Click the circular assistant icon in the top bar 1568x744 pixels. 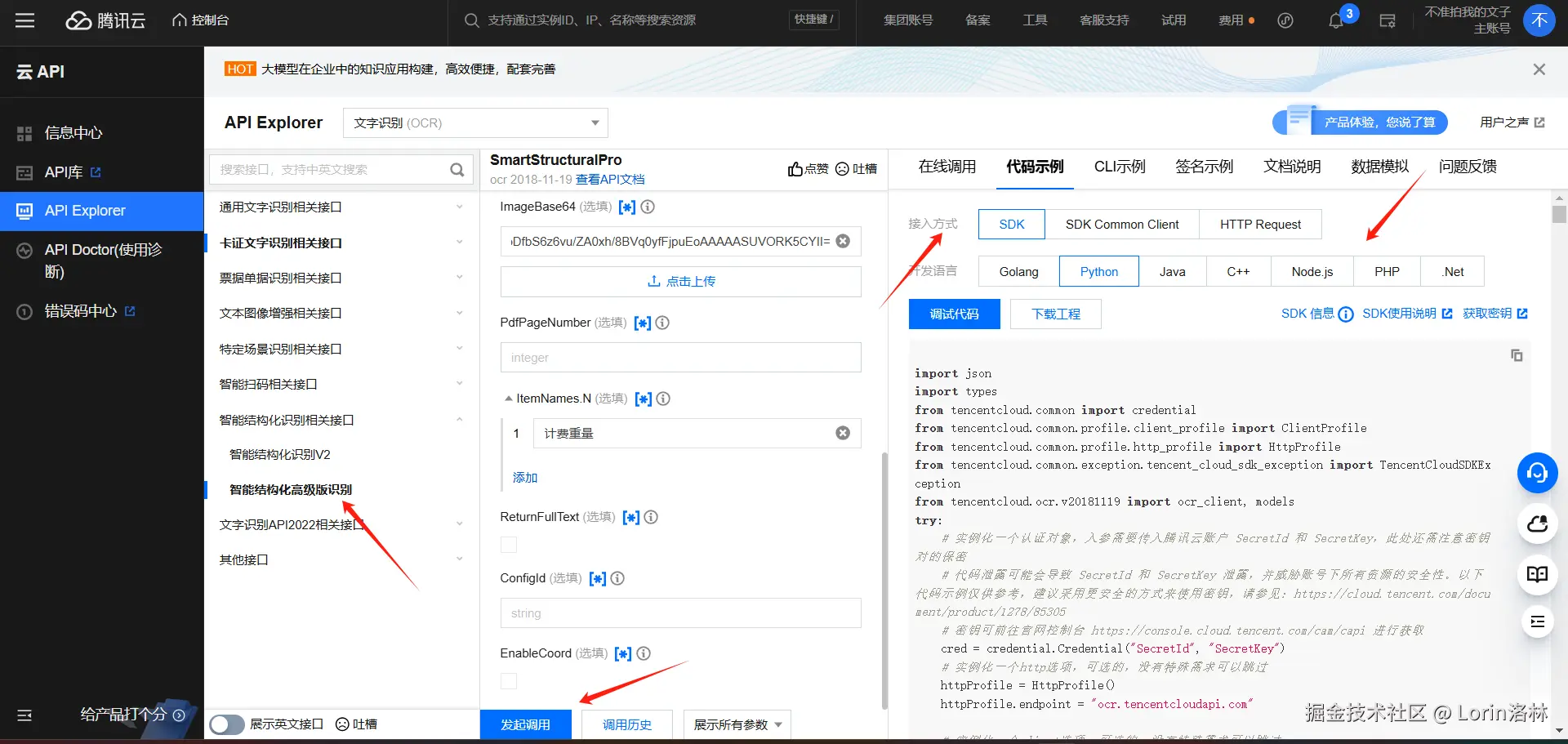pyautogui.click(x=1285, y=20)
